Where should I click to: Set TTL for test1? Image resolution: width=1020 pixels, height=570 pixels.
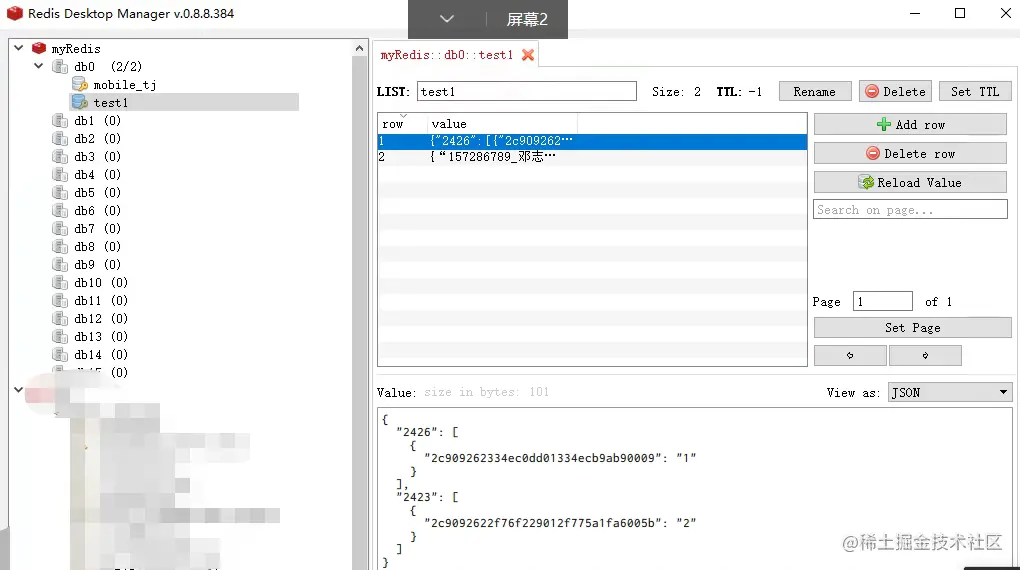coord(974,91)
